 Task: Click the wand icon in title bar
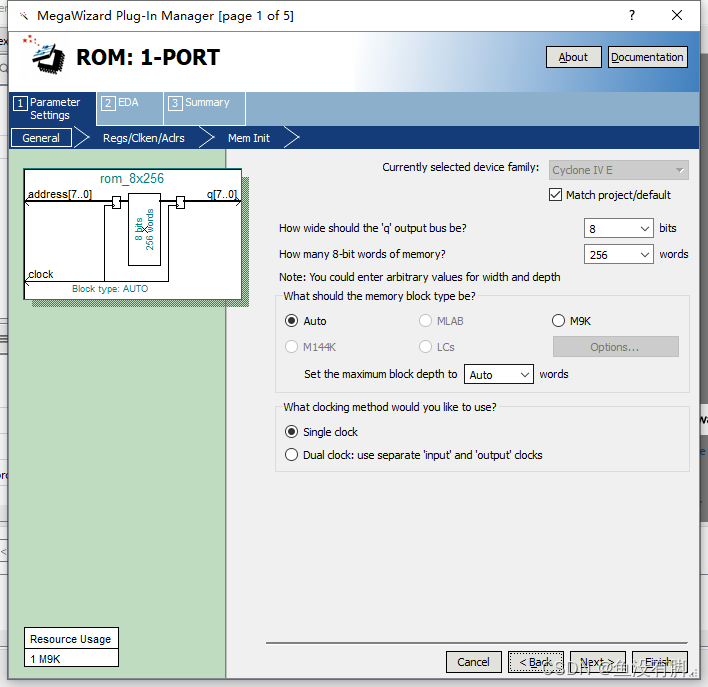(24, 16)
